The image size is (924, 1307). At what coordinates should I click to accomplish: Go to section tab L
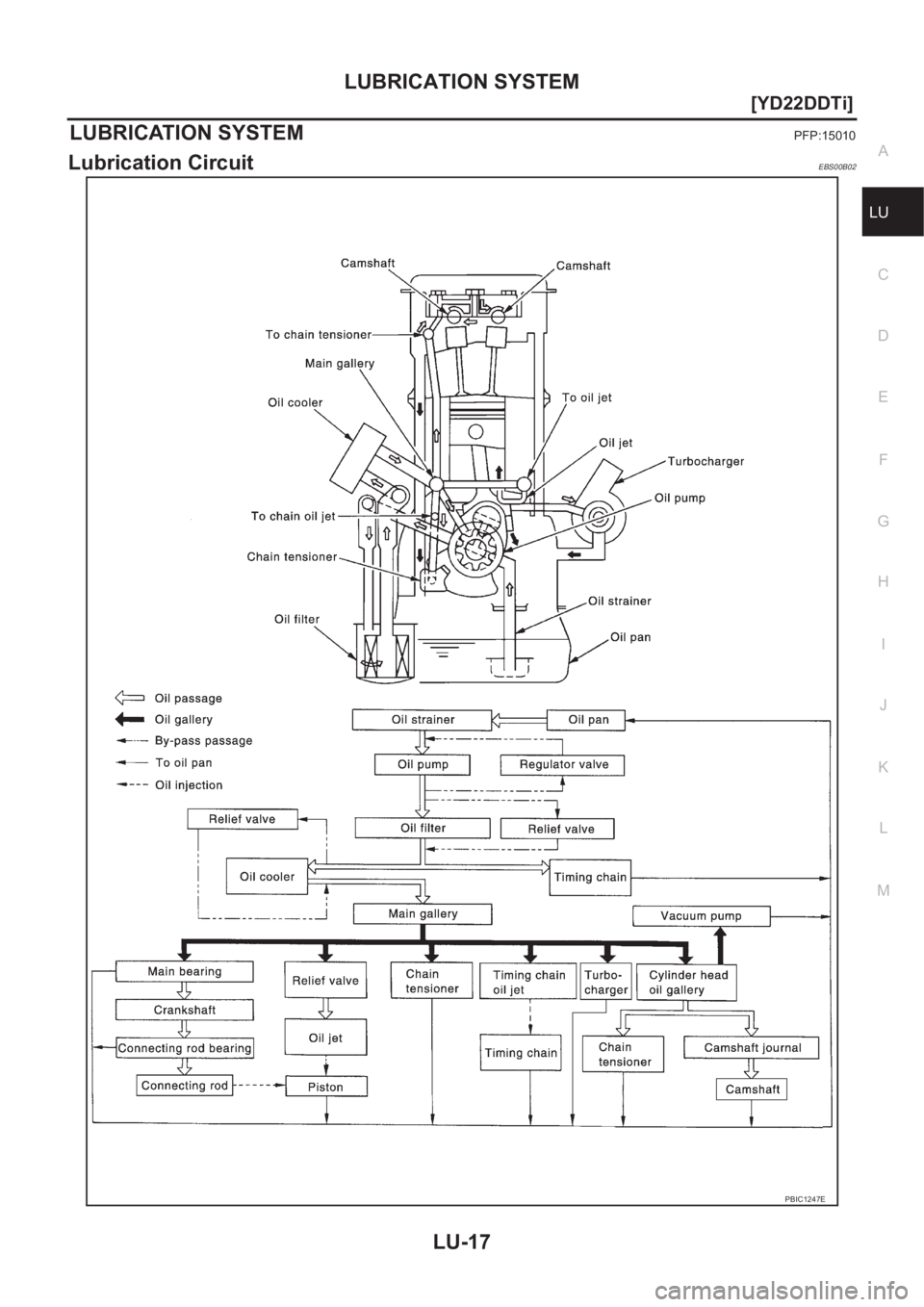884,828
